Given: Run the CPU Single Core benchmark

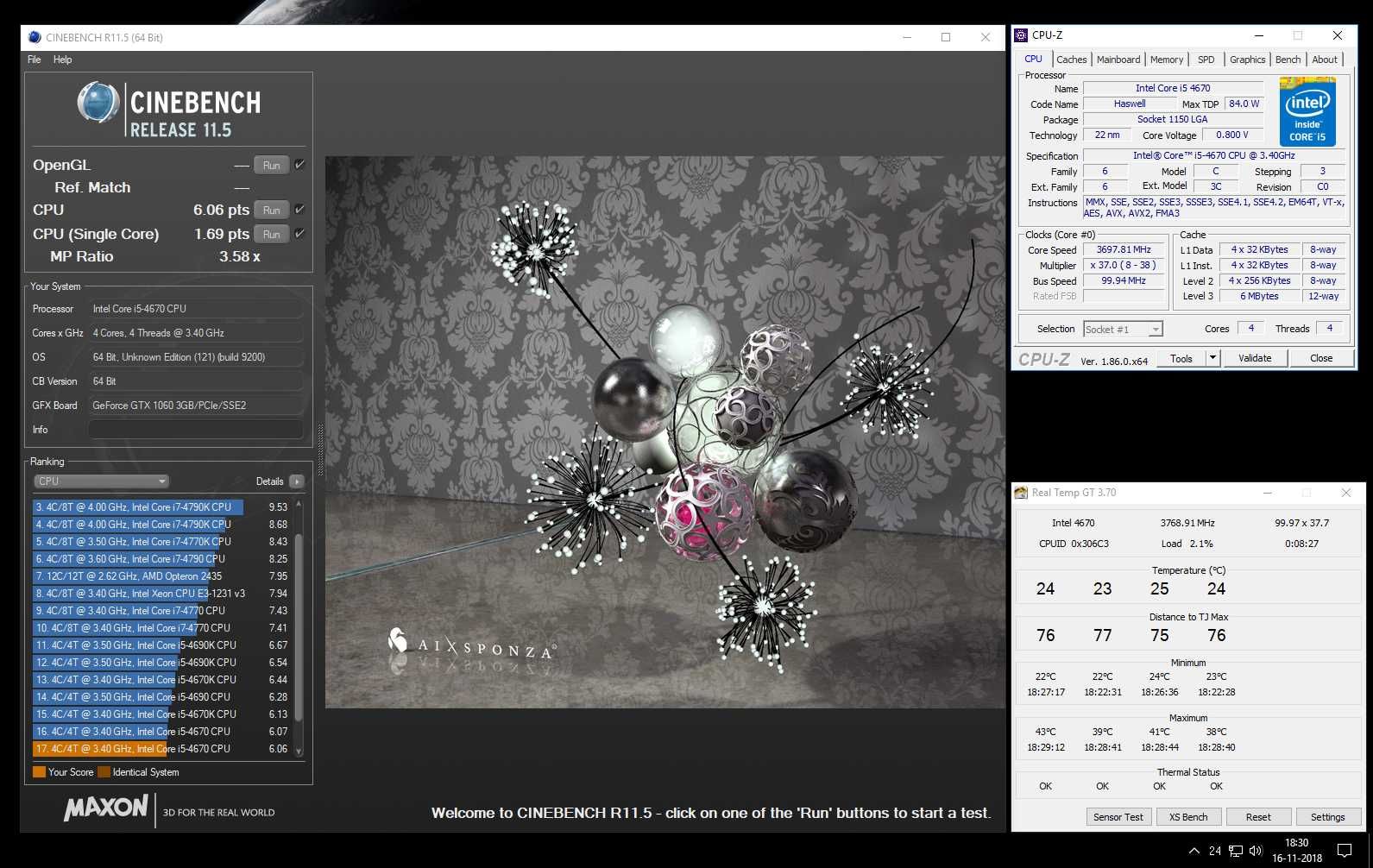Looking at the screenshot, I should 271,234.
